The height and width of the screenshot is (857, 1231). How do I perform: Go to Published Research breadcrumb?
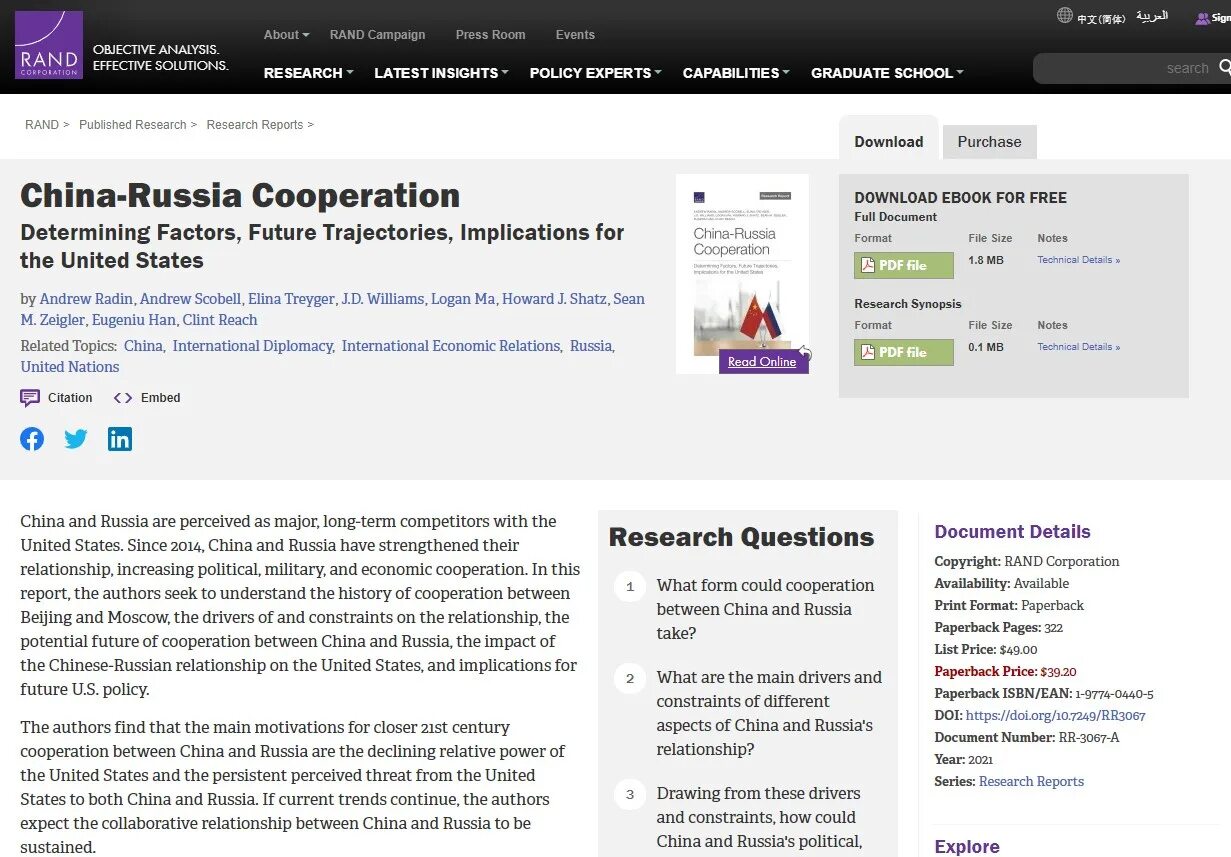[x=133, y=125]
